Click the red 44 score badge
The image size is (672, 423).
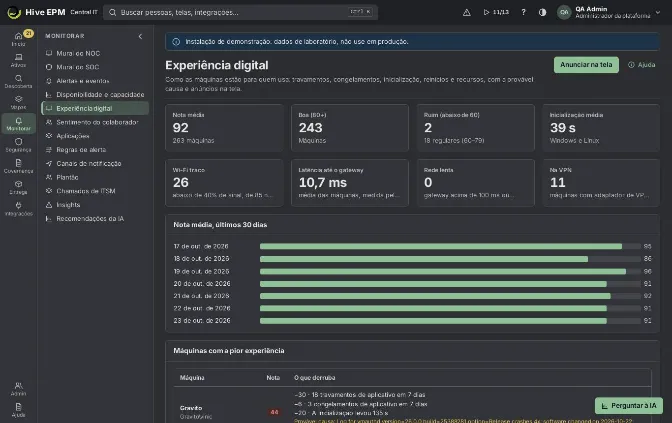274,412
